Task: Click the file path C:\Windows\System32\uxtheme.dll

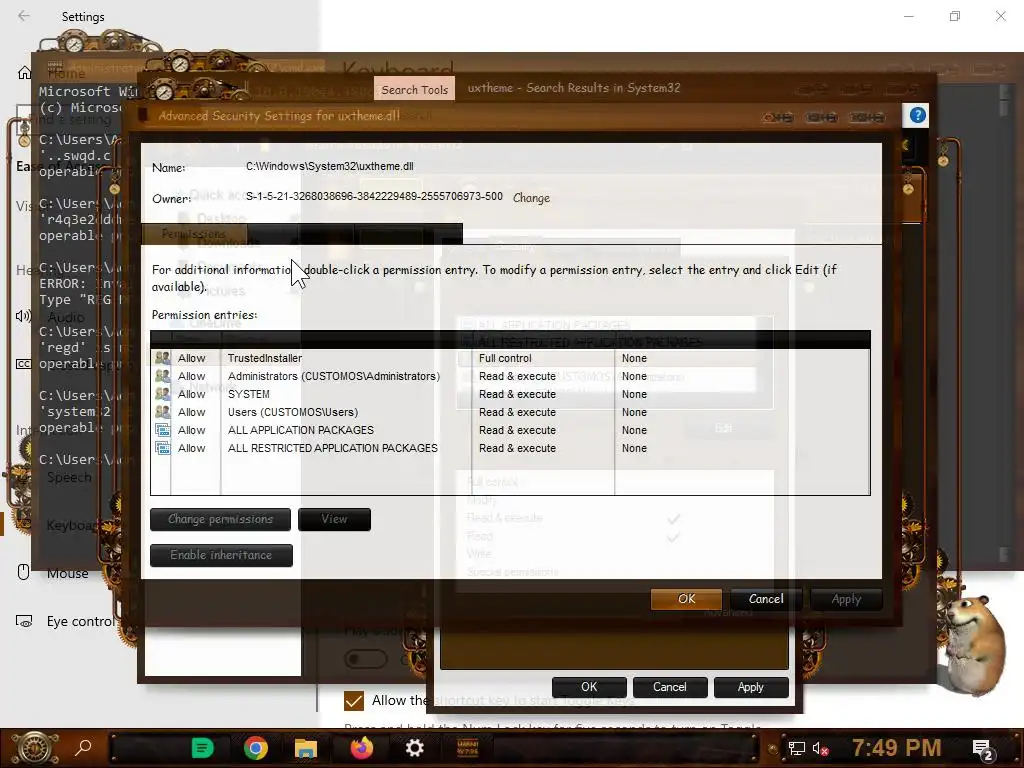Action: coord(330,166)
